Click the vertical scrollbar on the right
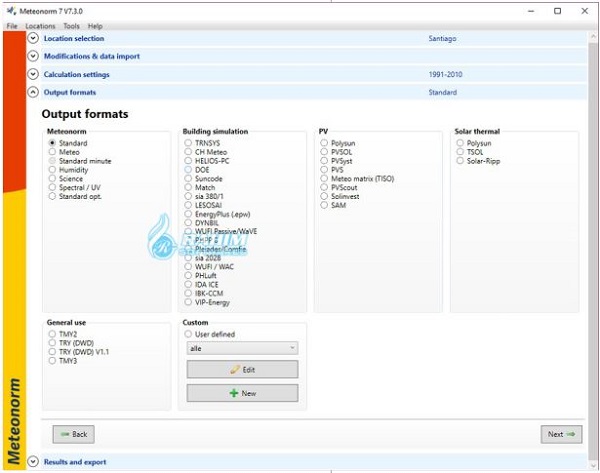This screenshot has height=473, width=600. point(593,250)
